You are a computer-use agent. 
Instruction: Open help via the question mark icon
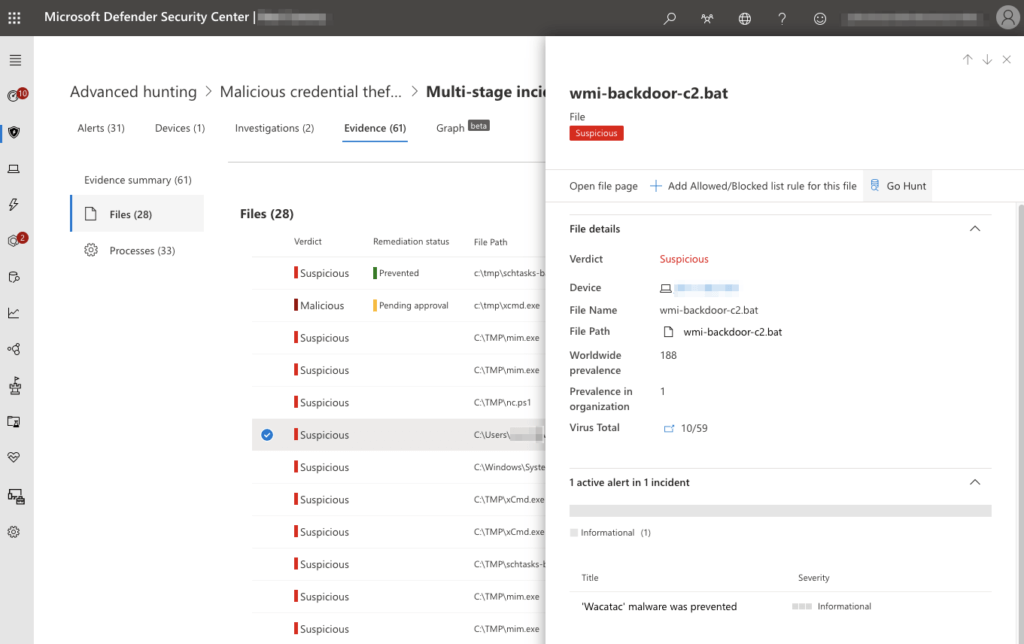pos(782,18)
